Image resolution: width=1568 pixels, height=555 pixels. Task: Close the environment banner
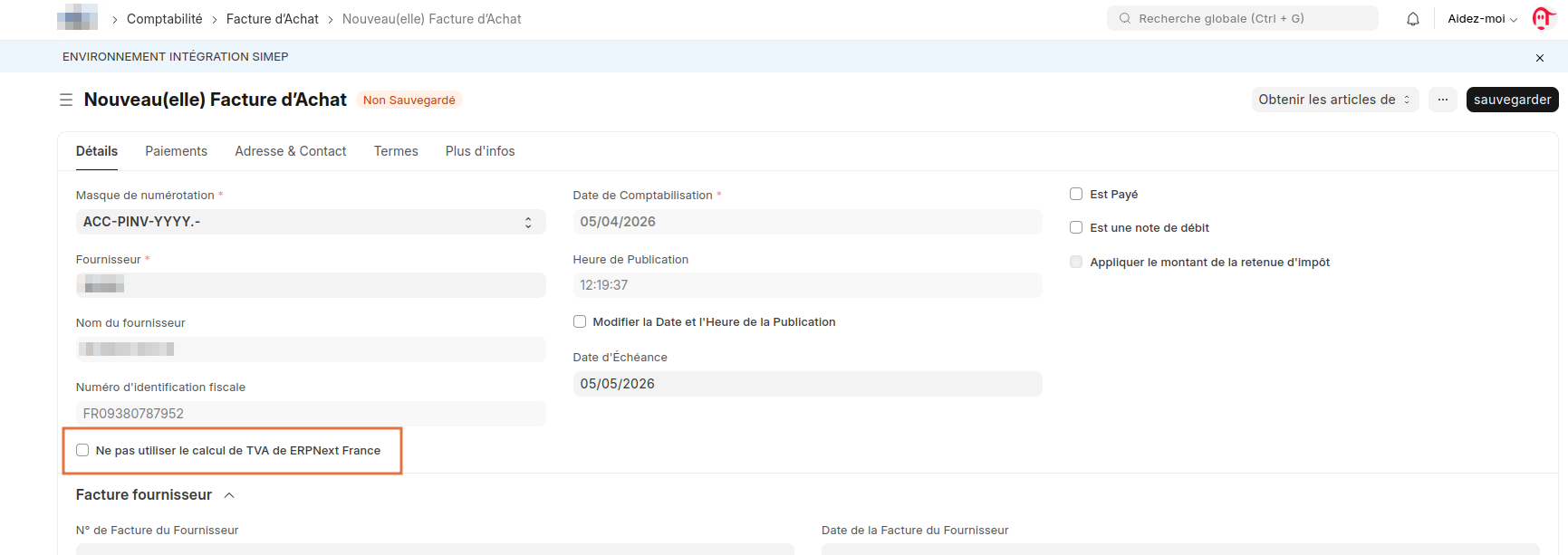(1540, 57)
